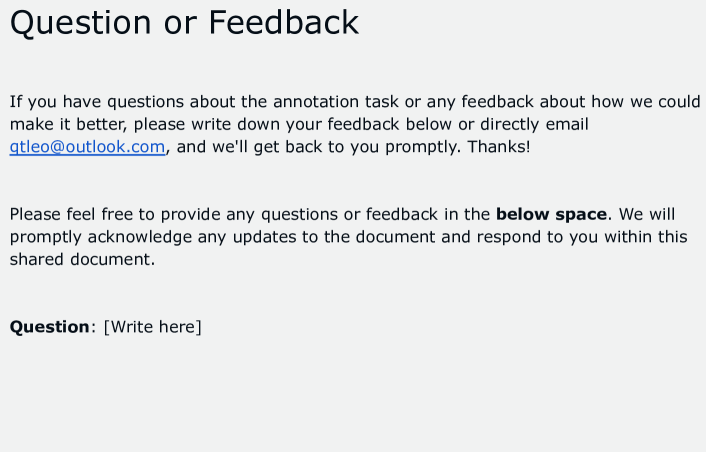Click the bold 'below space' text

(x=552, y=214)
